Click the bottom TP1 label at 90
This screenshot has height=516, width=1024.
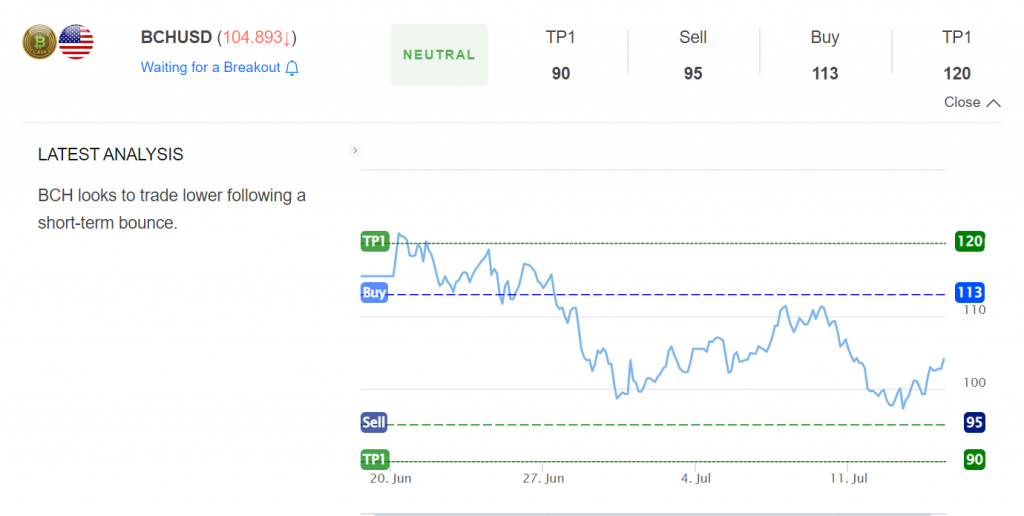coord(375,460)
